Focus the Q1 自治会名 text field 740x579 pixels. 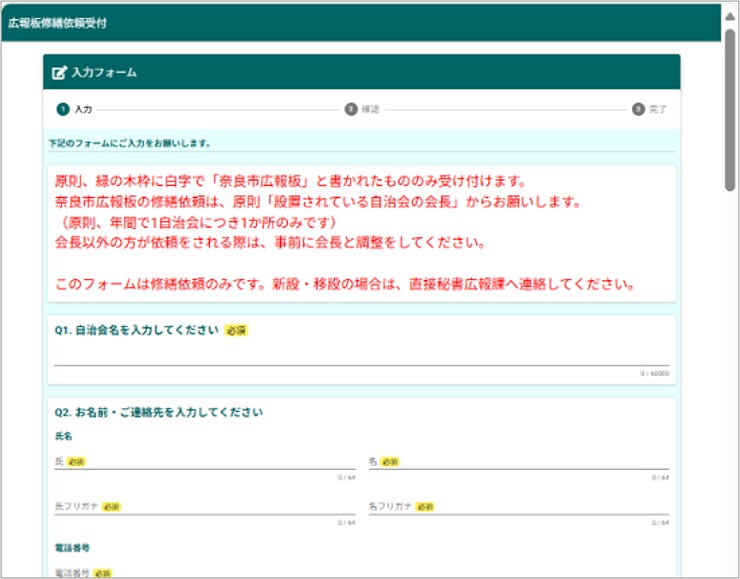tap(362, 356)
